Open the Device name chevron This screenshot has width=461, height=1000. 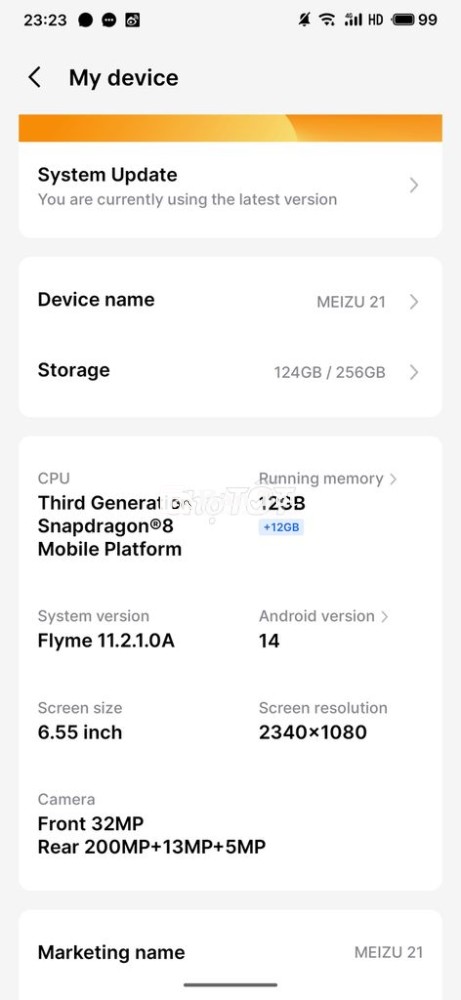[414, 302]
